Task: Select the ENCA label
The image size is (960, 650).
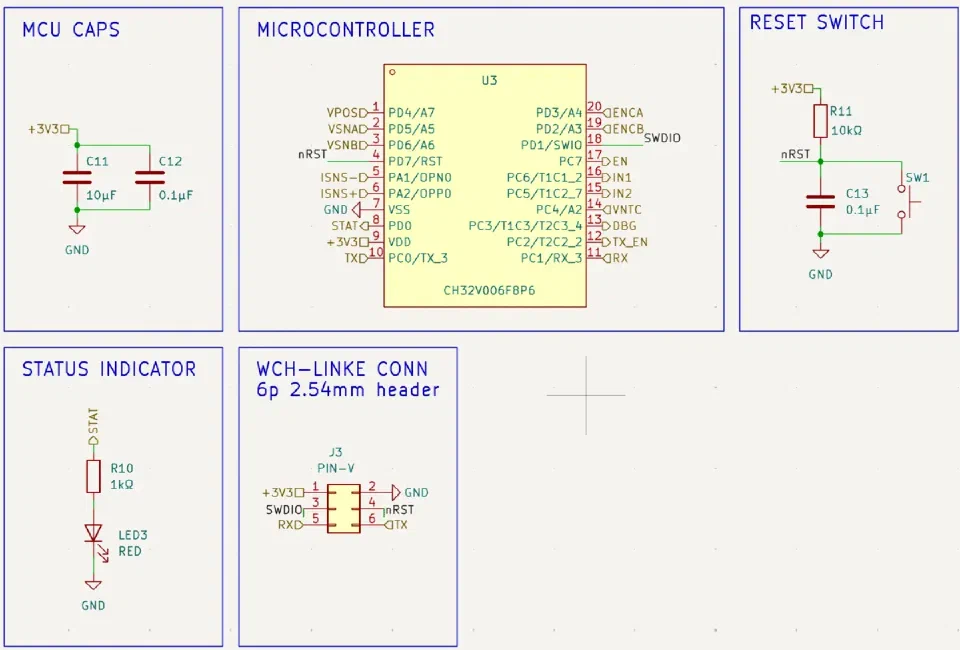Action: coord(623,113)
